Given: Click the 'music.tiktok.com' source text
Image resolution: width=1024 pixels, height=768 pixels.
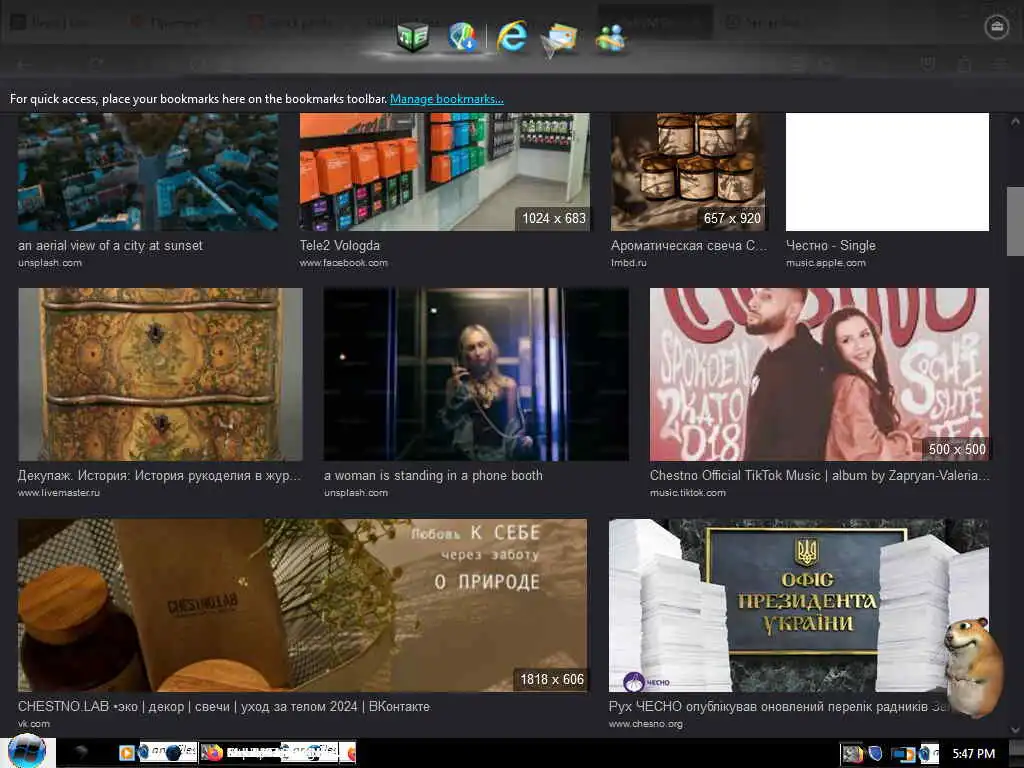Looking at the screenshot, I should coord(688,492).
